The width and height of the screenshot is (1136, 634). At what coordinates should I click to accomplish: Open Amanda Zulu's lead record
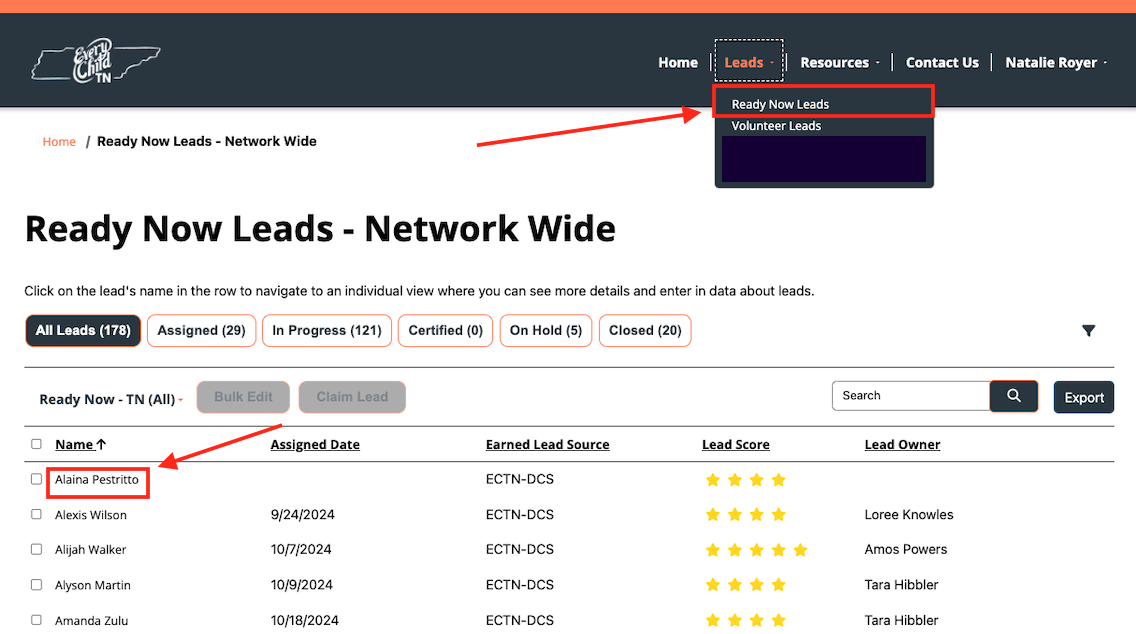91,621
